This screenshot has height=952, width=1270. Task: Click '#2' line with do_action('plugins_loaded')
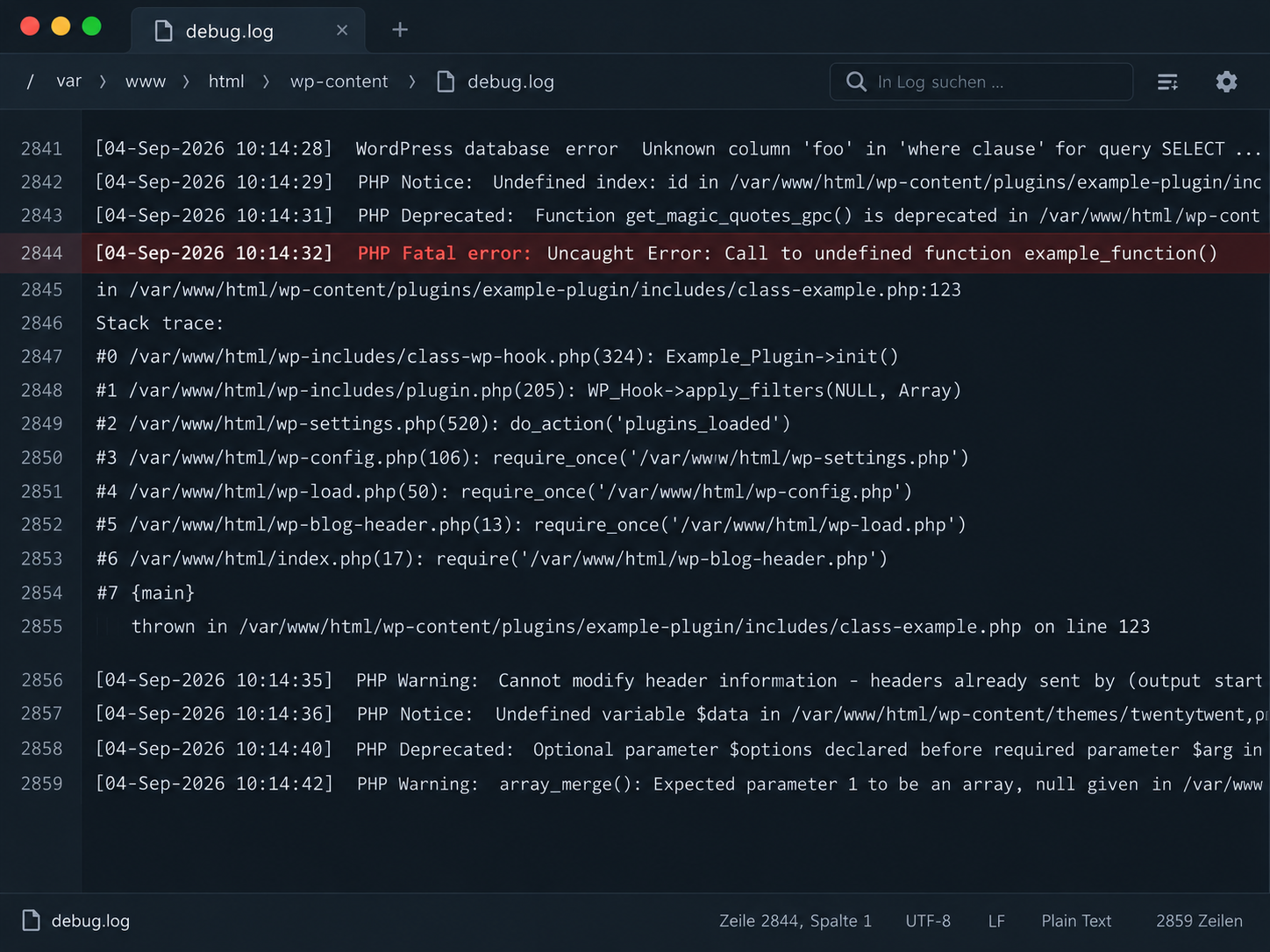(x=443, y=424)
